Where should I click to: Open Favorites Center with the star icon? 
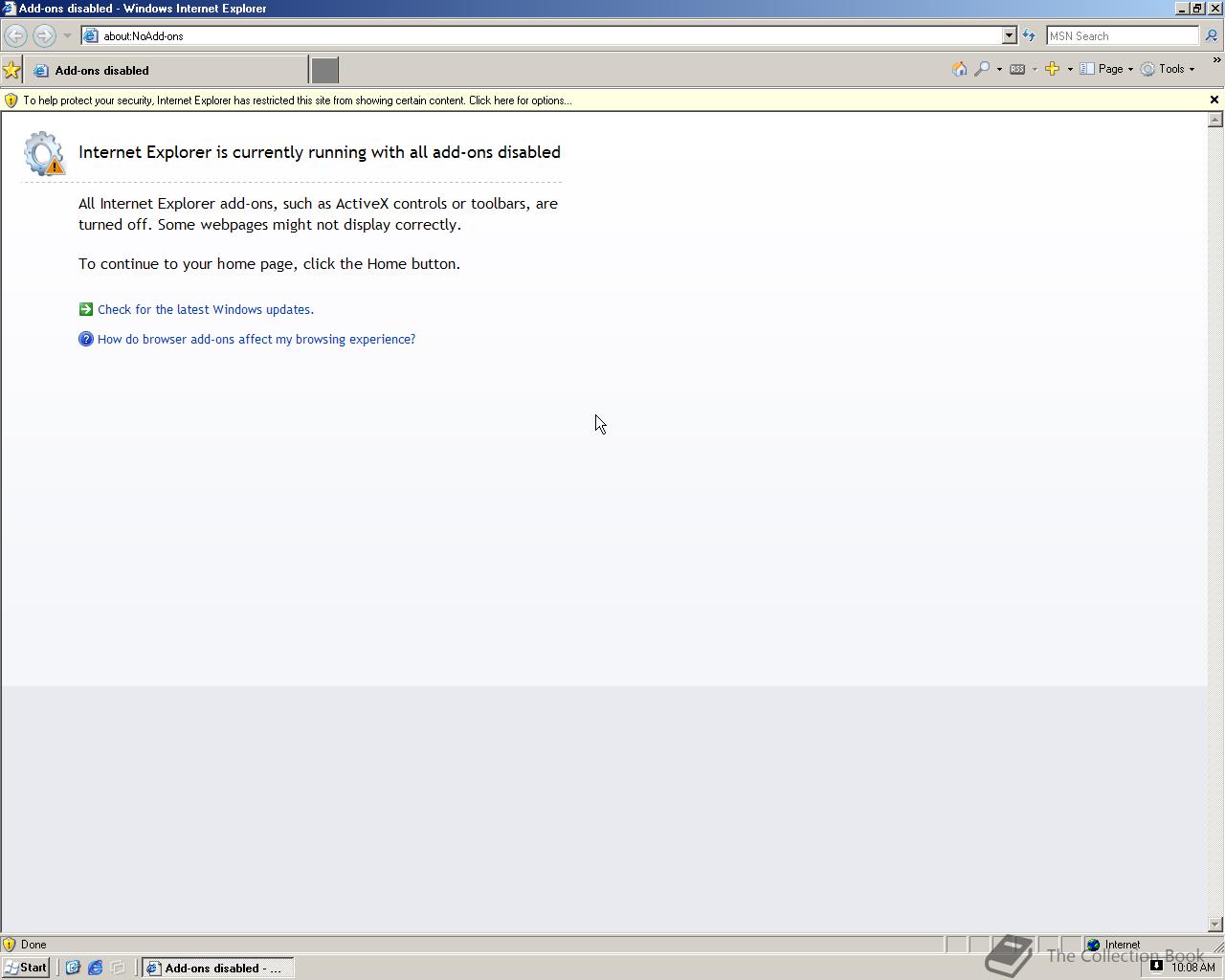point(11,70)
